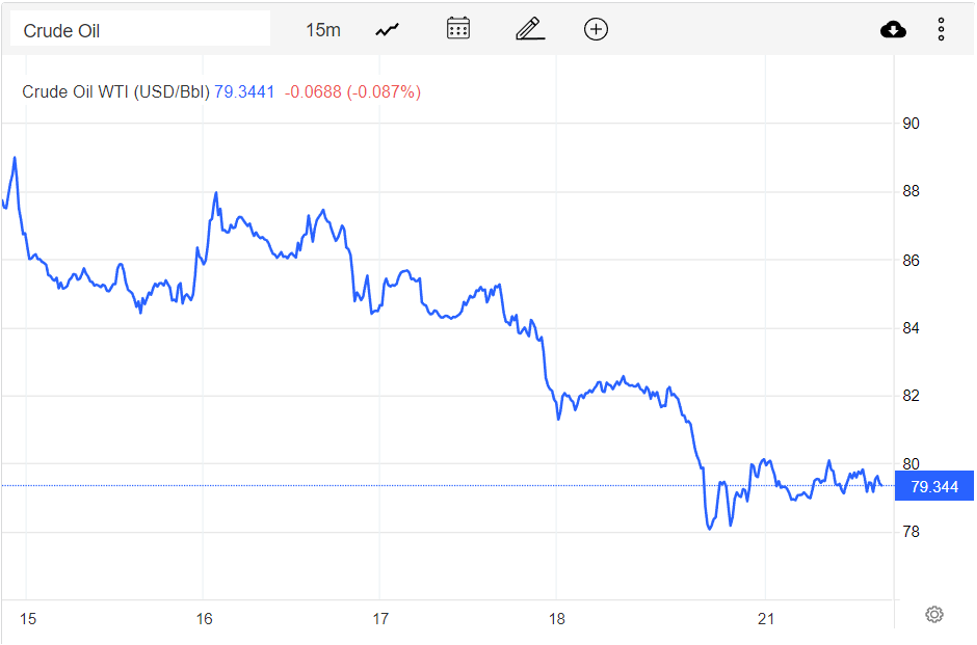Open the kebab menu for chart actions
Viewport: 977px width, 645px height.
coord(941,29)
